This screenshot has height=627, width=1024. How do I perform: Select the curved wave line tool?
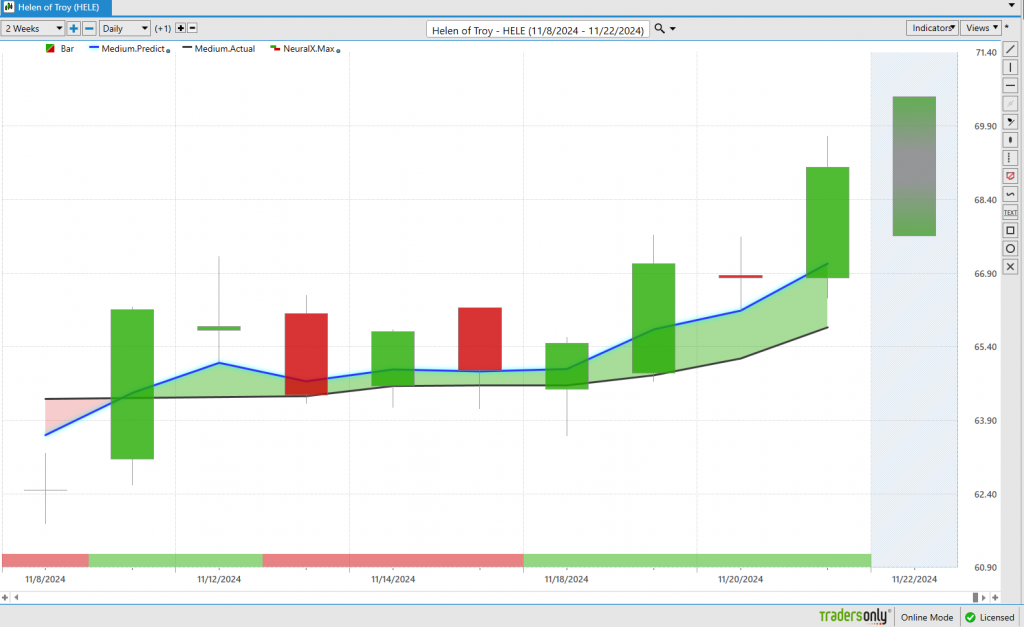(x=1010, y=193)
